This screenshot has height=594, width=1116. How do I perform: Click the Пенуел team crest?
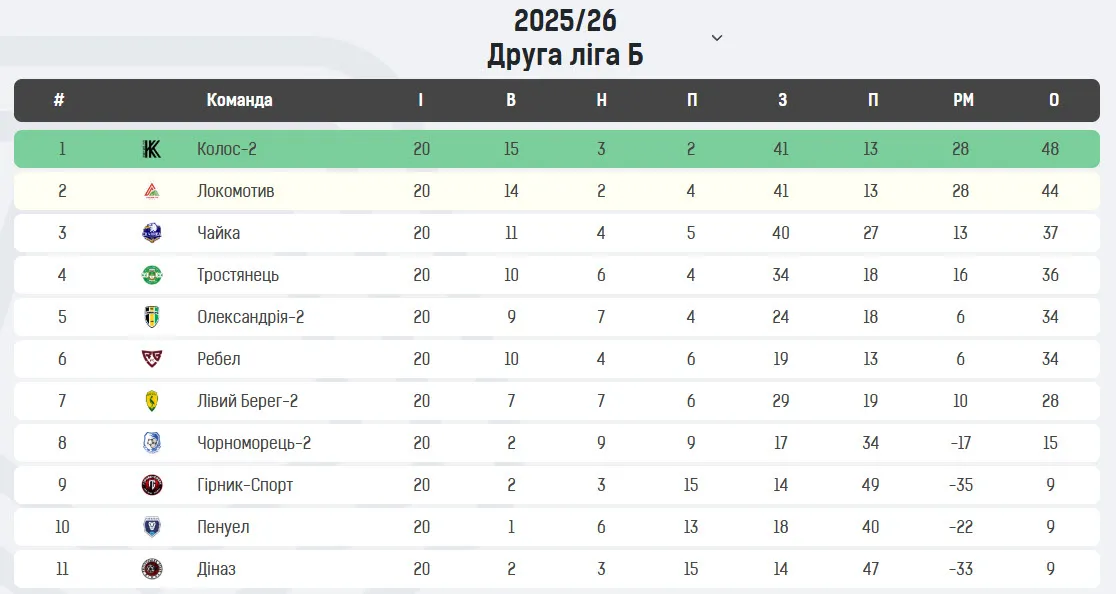[152, 527]
